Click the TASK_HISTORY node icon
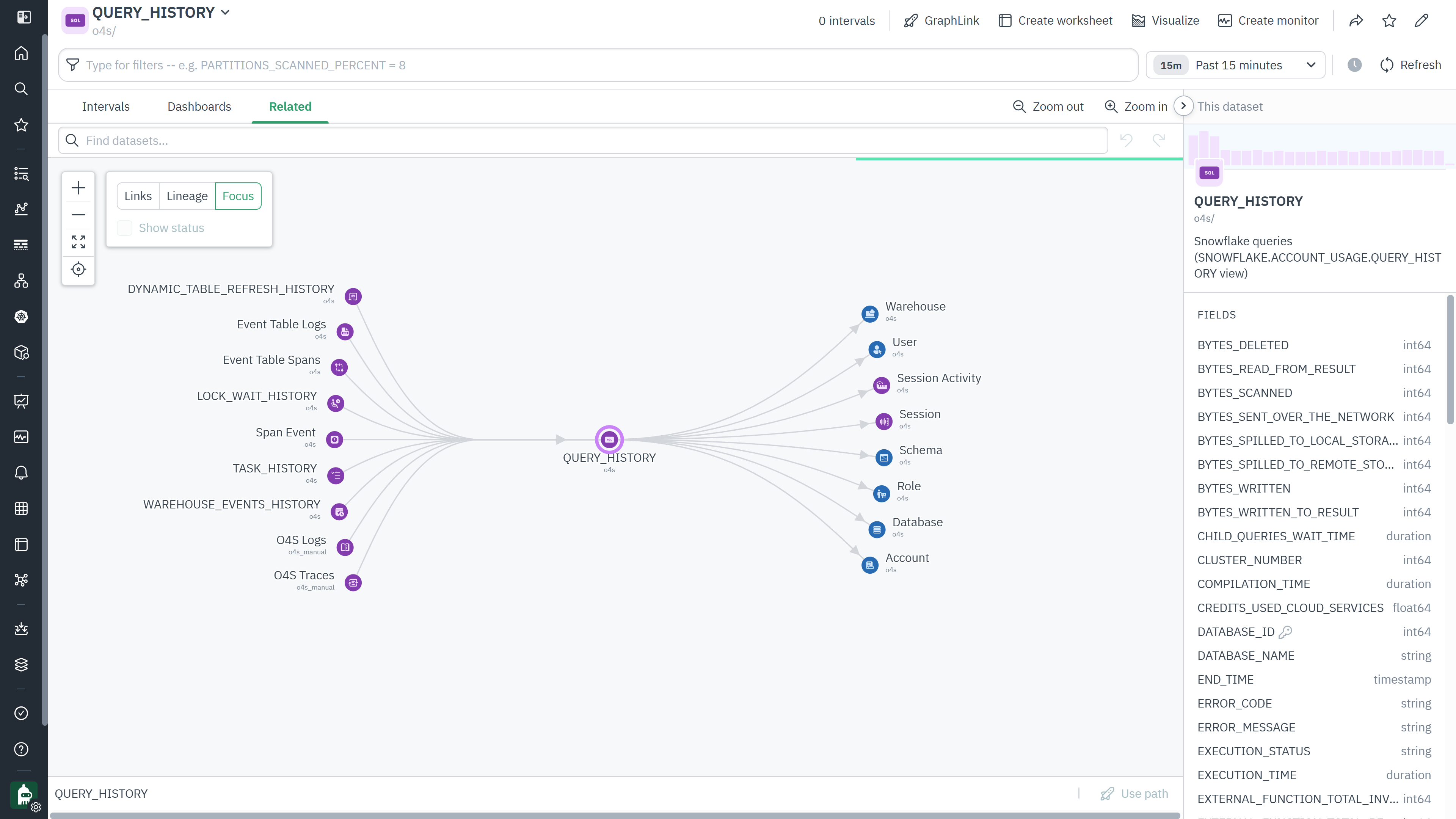 (x=336, y=475)
